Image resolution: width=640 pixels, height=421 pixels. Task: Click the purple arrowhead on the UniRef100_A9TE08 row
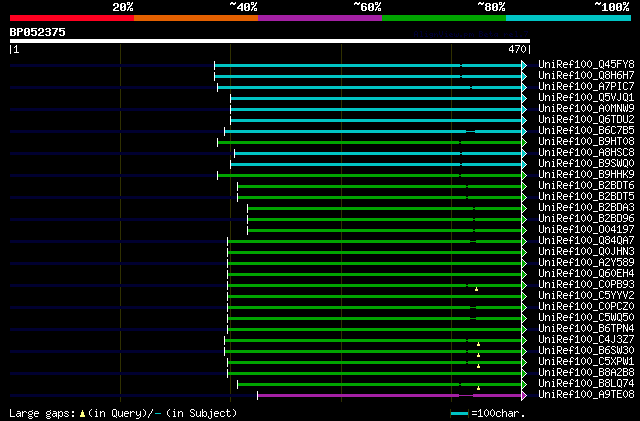524,396
